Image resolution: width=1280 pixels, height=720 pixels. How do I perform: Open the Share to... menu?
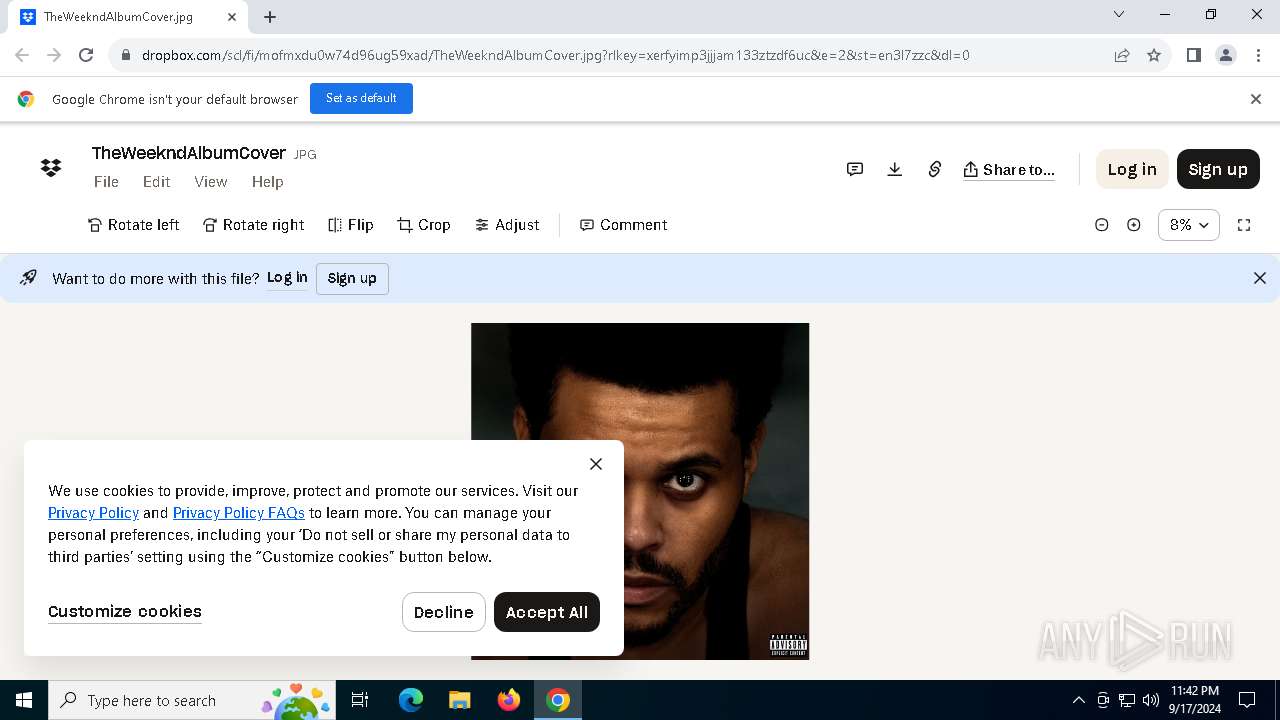point(1009,169)
